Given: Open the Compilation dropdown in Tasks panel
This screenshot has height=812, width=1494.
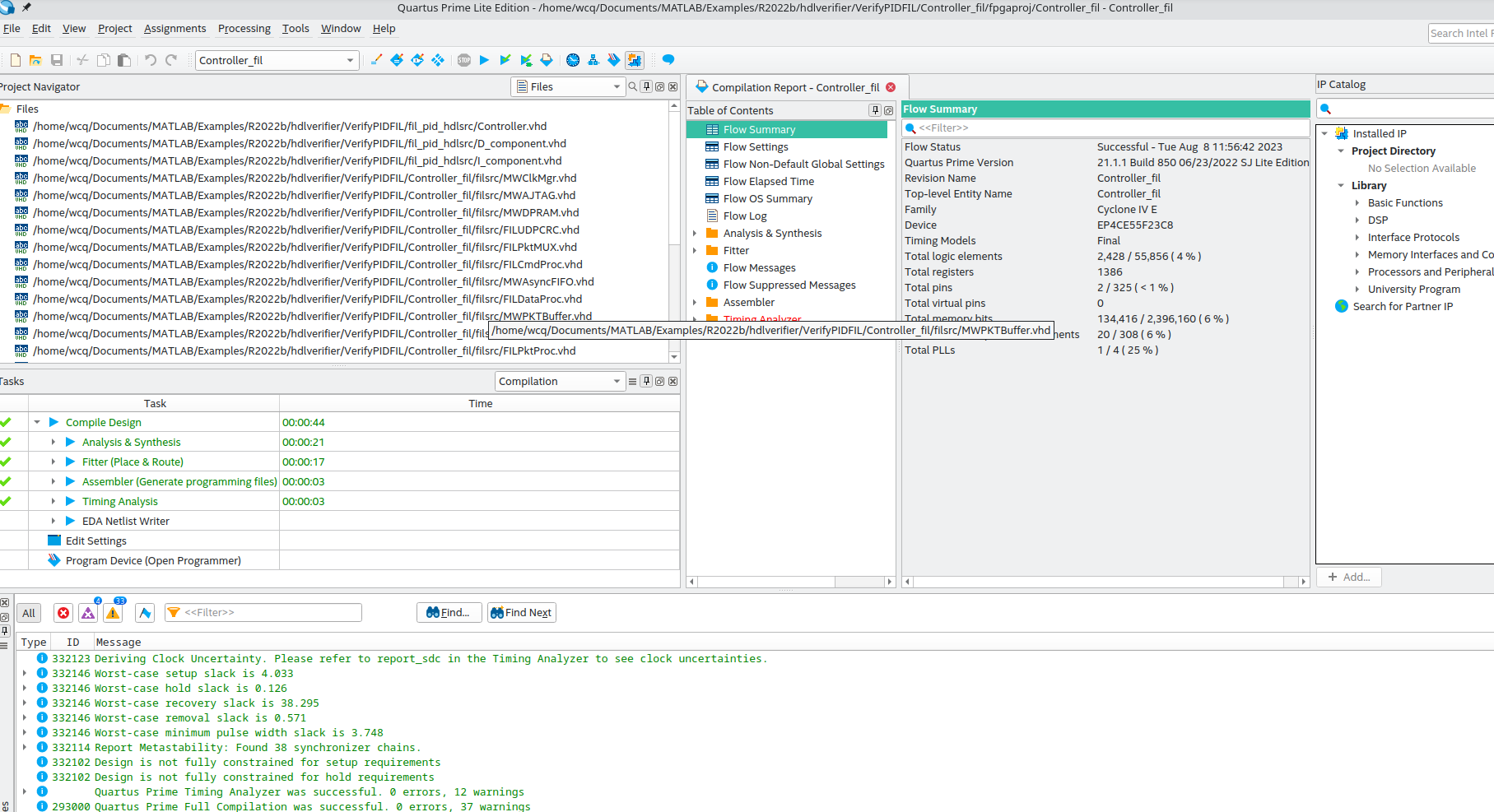Looking at the screenshot, I should pyautogui.click(x=560, y=381).
